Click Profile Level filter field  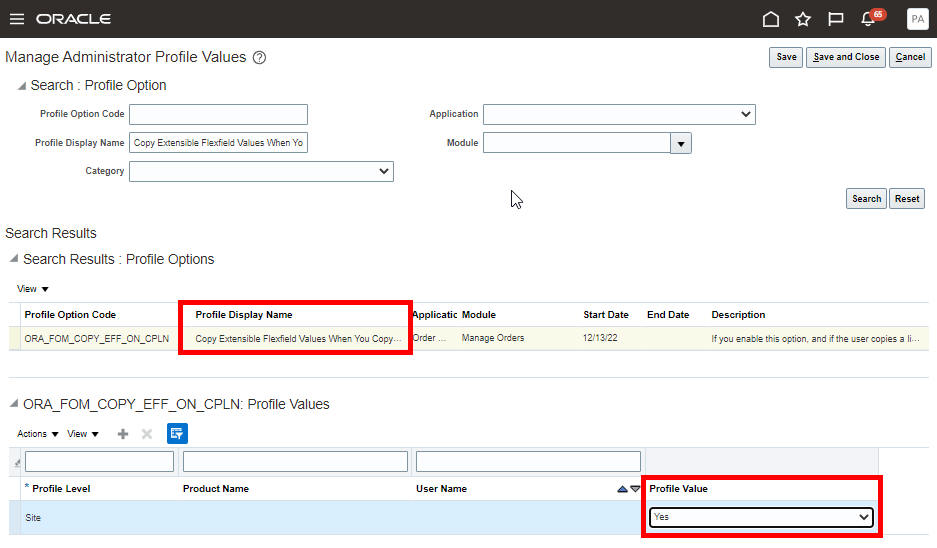99,461
